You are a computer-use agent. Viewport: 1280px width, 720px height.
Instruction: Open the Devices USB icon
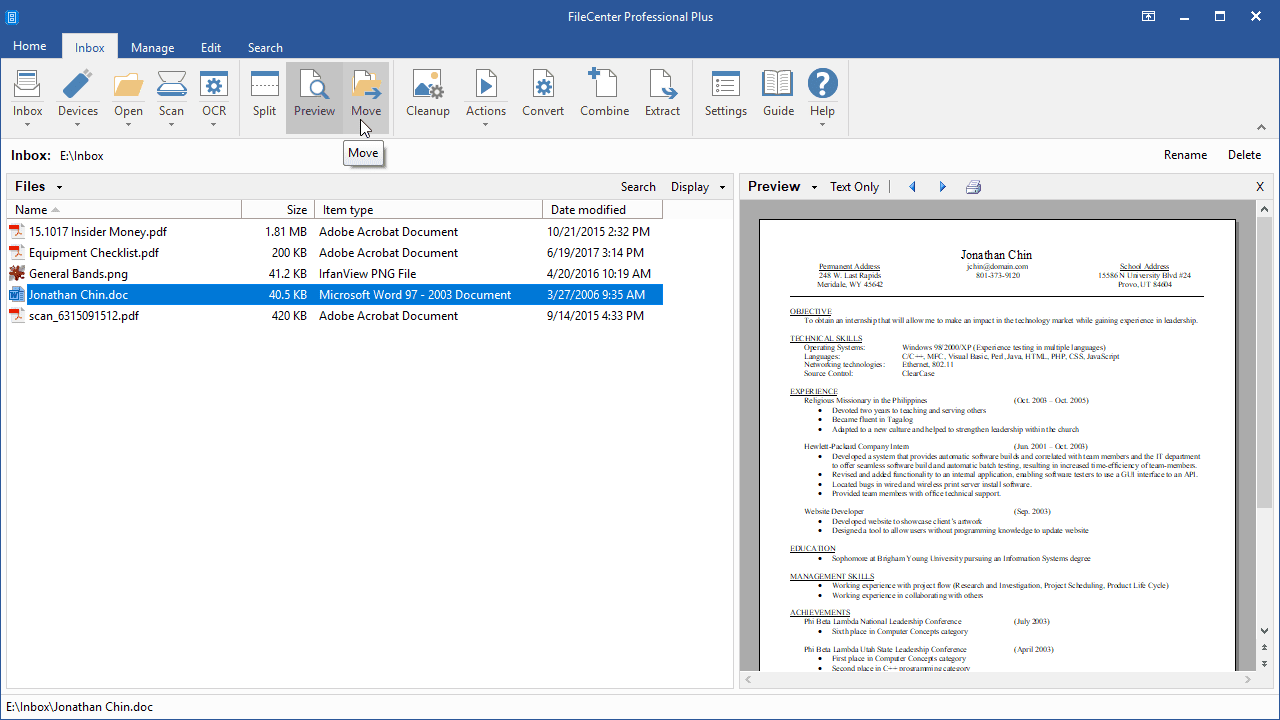tap(77, 84)
